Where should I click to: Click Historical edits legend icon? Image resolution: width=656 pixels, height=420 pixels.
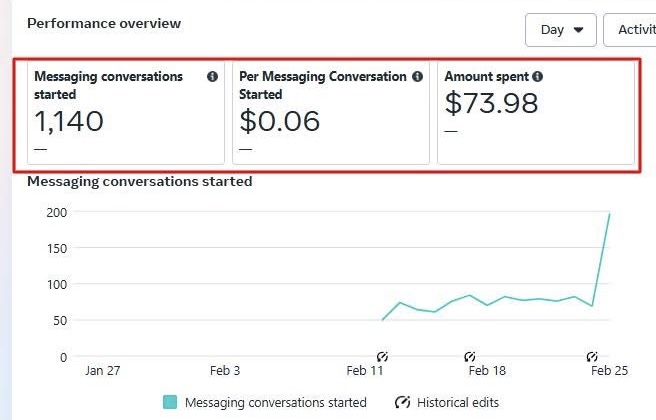(x=402, y=402)
